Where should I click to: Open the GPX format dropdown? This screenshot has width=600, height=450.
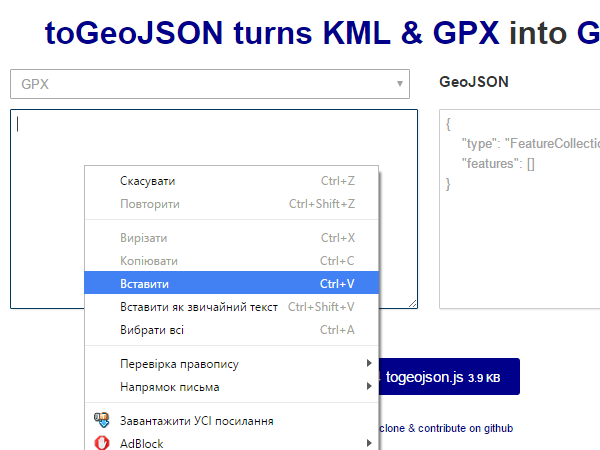pos(210,84)
